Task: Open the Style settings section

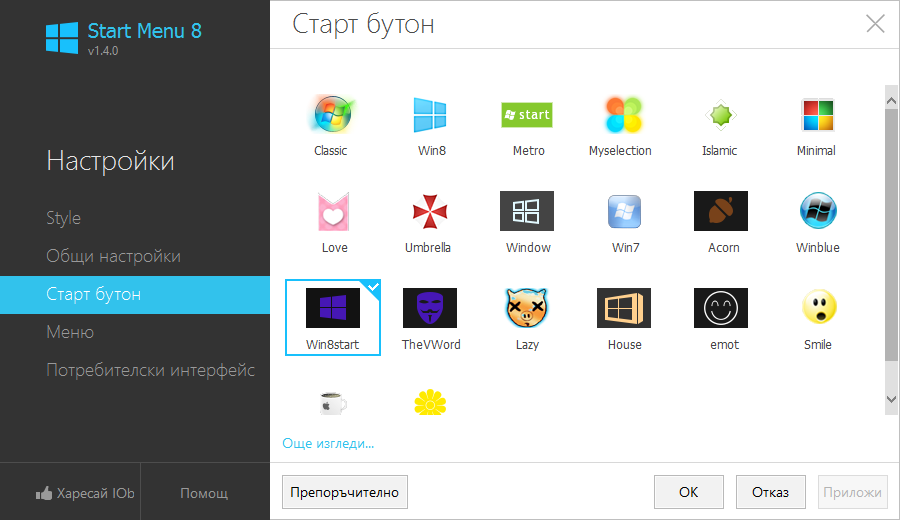Action: (64, 218)
